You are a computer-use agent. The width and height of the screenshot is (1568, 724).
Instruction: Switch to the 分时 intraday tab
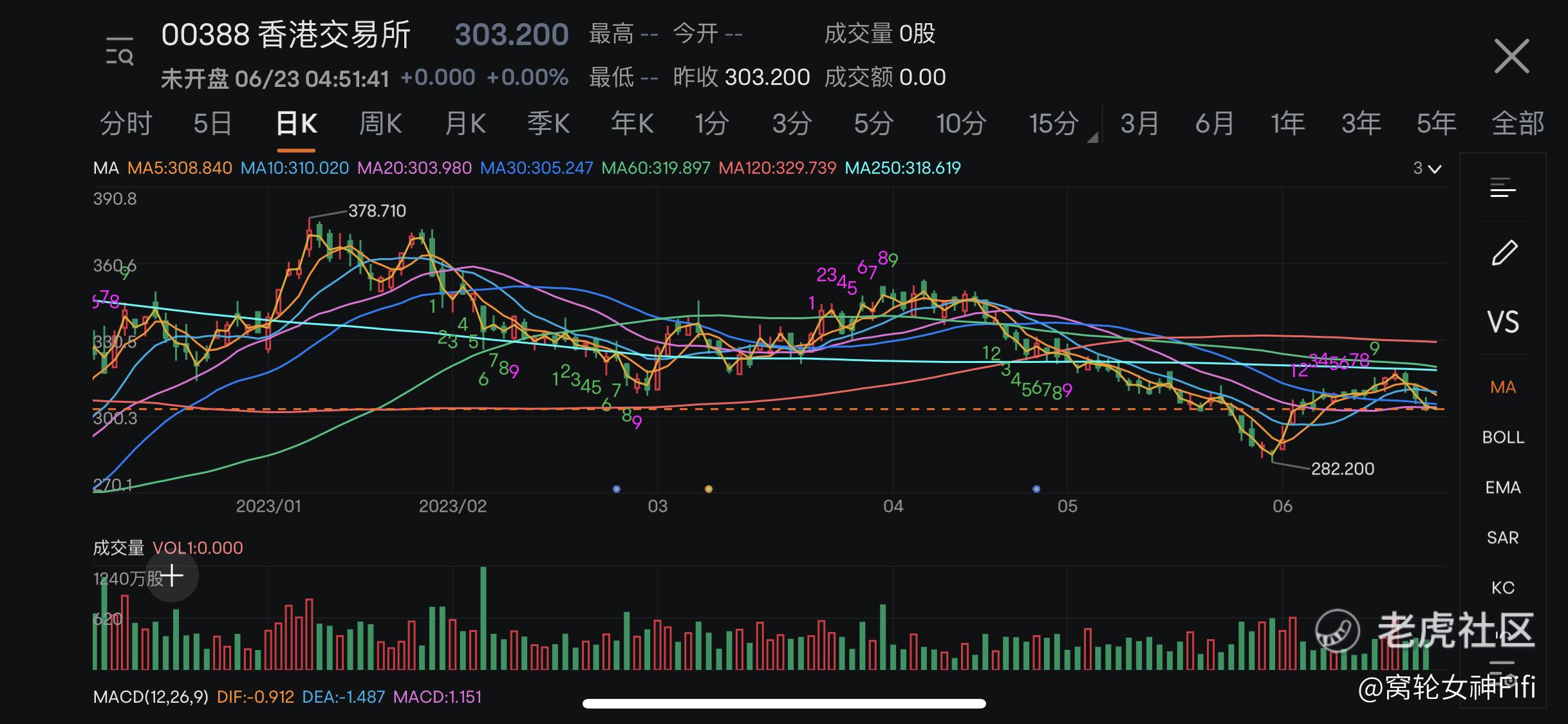tap(126, 123)
